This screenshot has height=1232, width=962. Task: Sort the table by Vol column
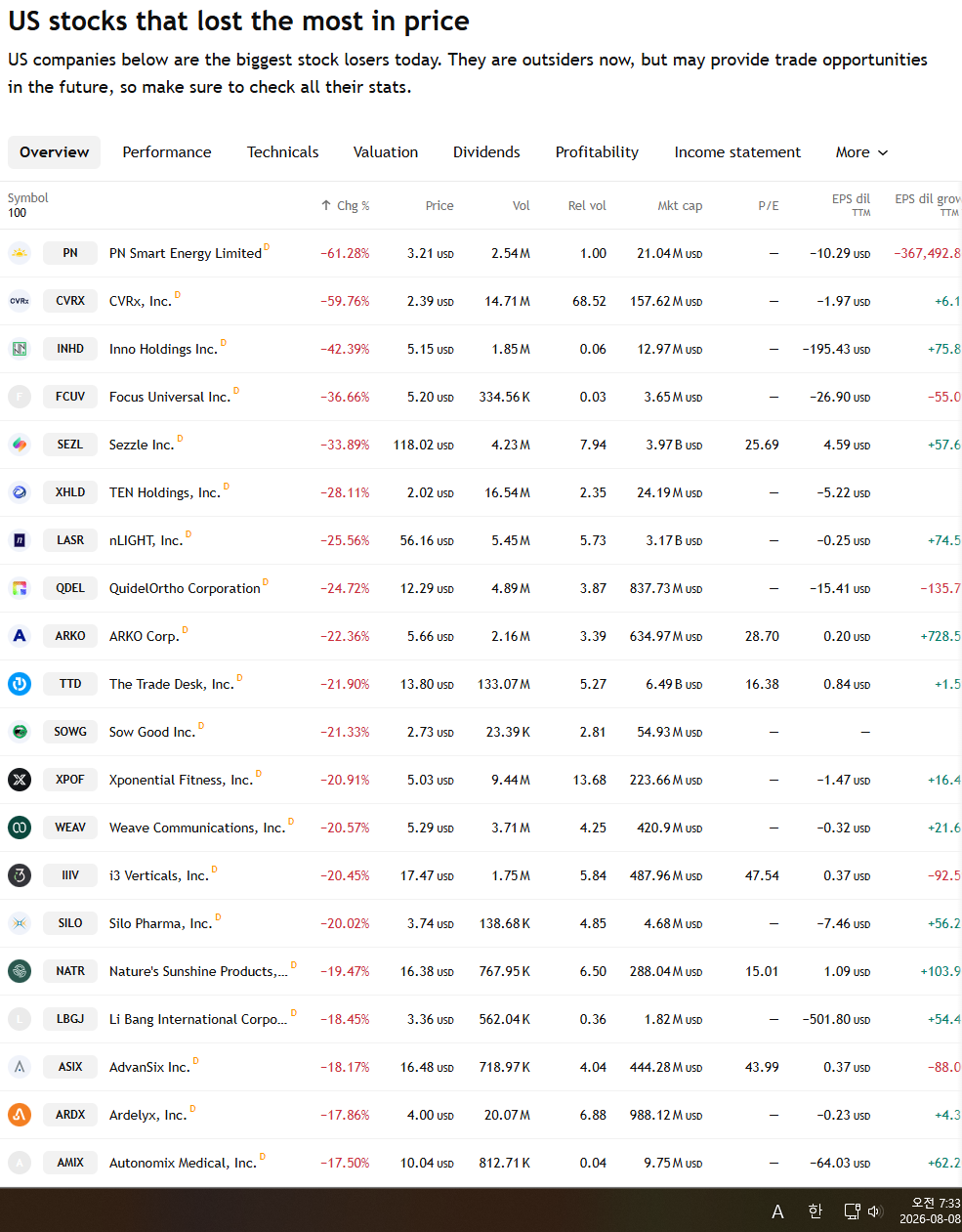point(522,206)
